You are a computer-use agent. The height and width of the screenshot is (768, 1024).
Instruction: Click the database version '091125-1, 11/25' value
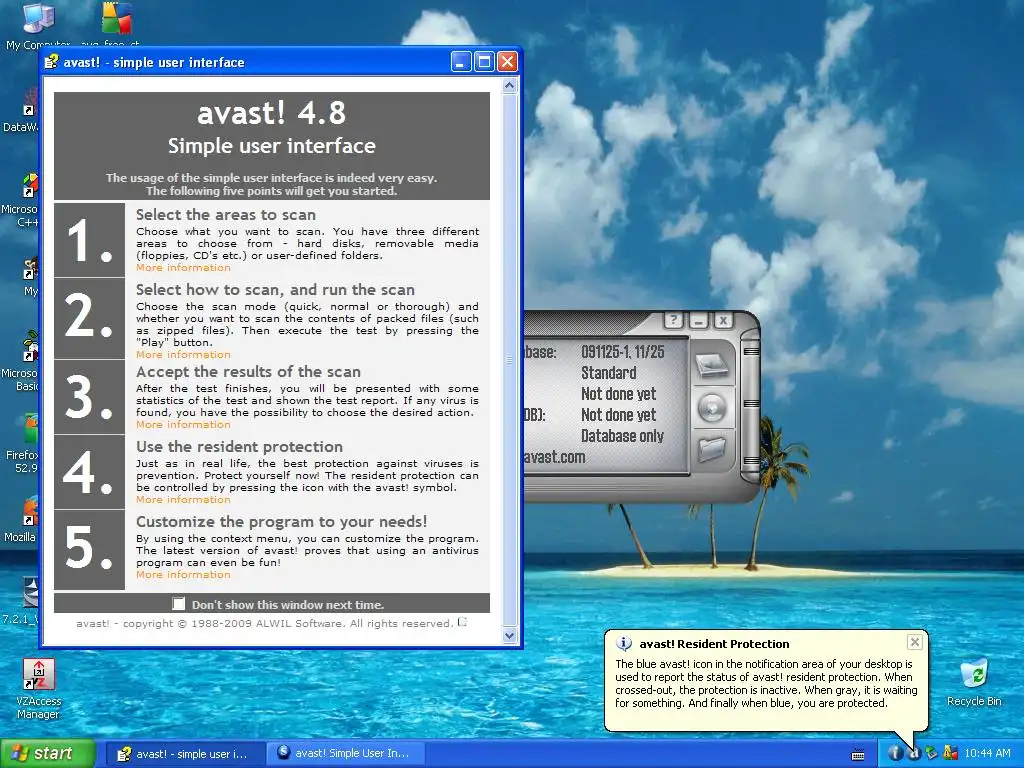pyautogui.click(x=622, y=352)
